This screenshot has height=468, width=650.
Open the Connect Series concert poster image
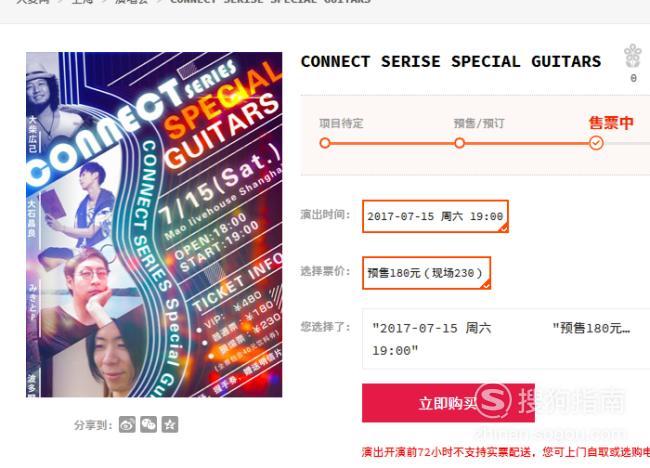(x=154, y=225)
